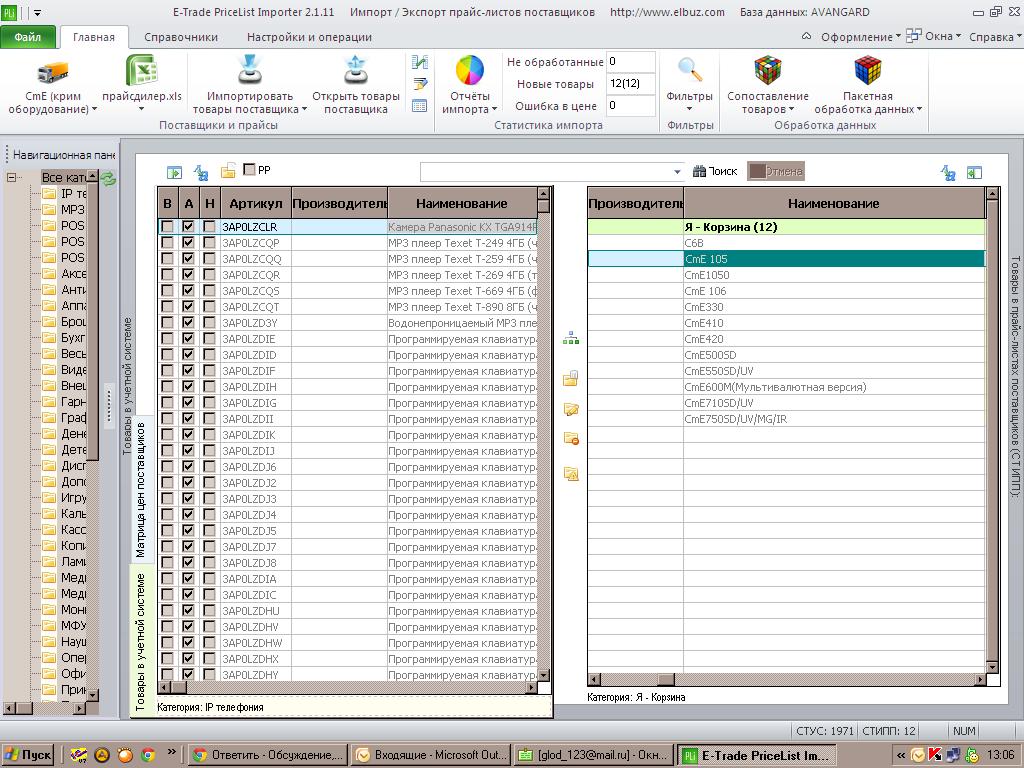Switch to Настройки и операции tab
This screenshot has width=1024, height=768.
point(309,37)
